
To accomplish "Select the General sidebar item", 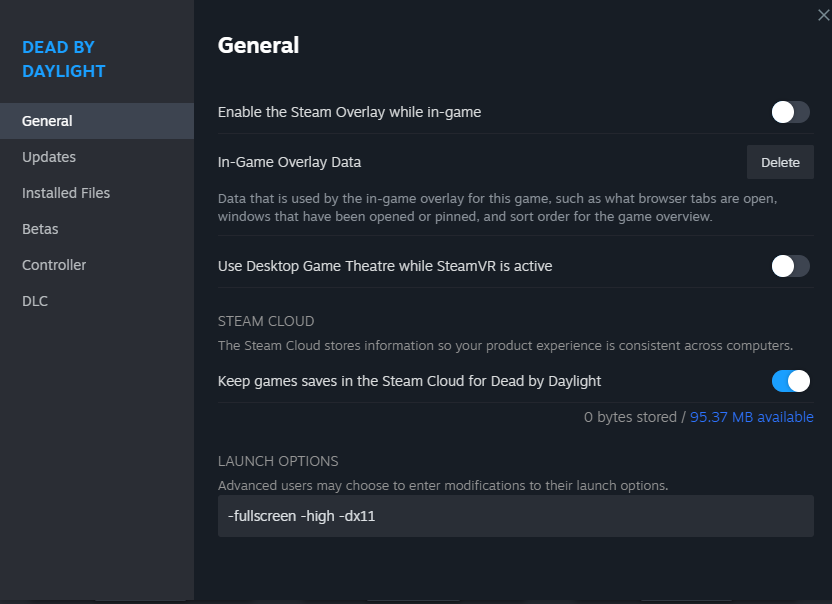I will (97, 121).
